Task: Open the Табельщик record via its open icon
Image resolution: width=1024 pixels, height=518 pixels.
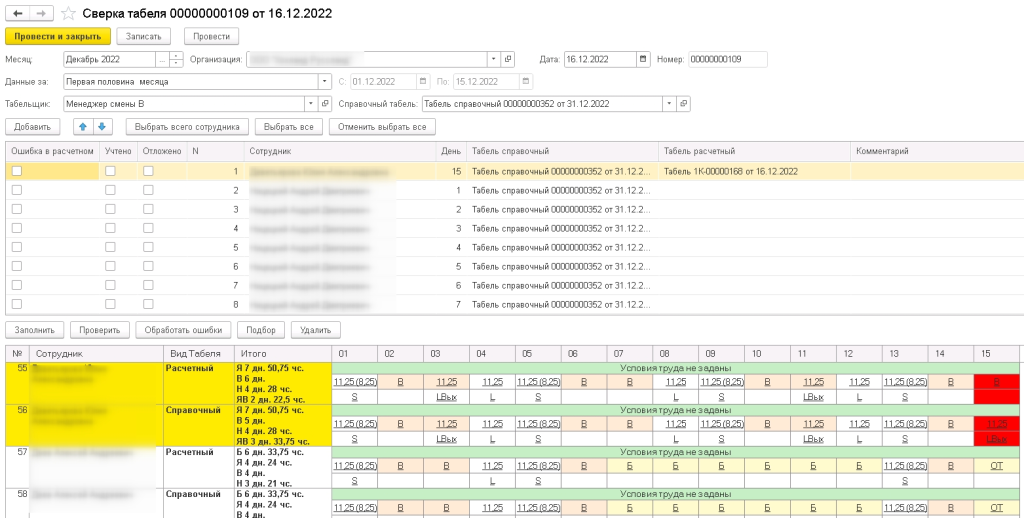Action: click(x=325, y=104)
